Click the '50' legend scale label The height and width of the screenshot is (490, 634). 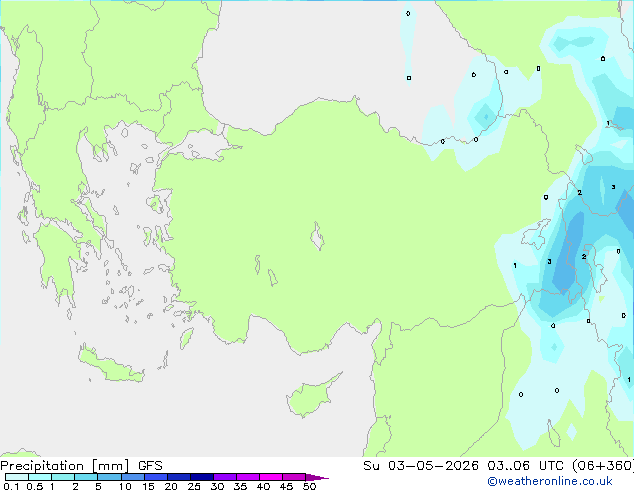click(x=309, y=486)
